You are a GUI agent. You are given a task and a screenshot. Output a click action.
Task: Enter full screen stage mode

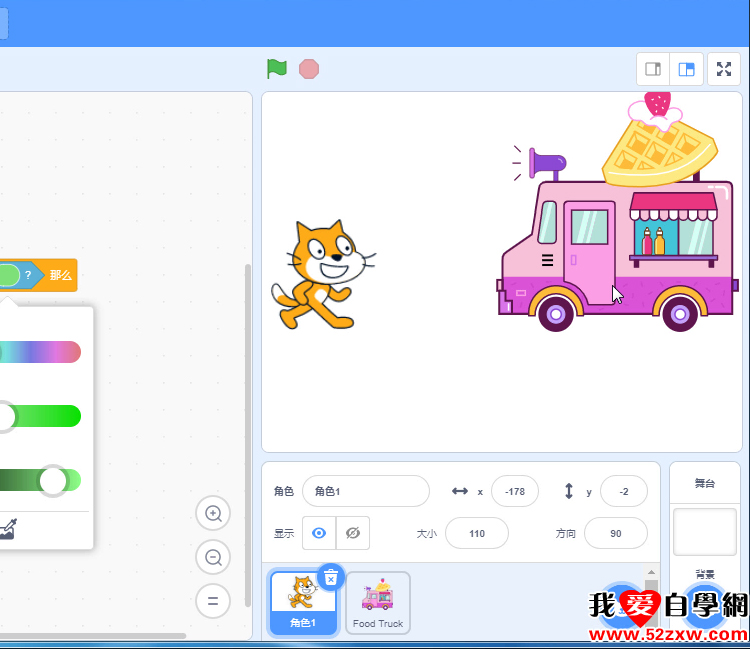[724, 69]
